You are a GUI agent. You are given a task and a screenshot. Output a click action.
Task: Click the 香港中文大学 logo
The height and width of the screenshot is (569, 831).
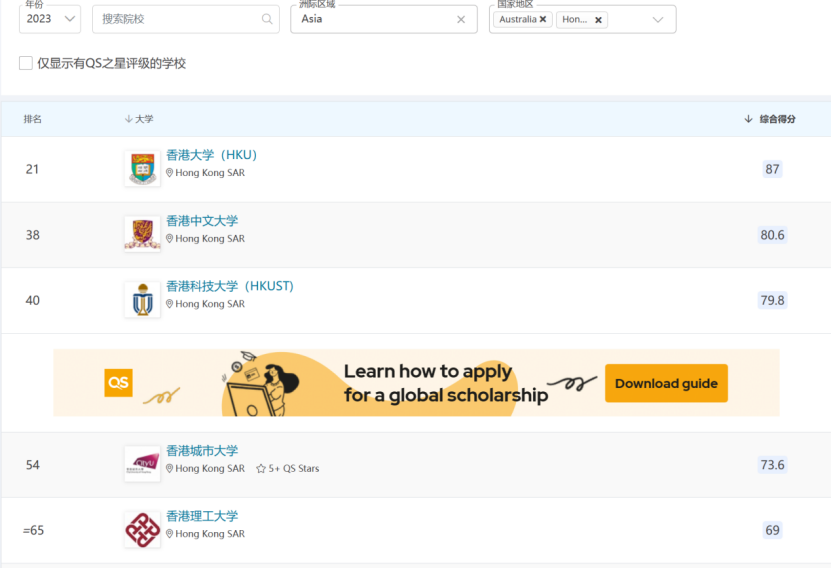[x=143, y=234]
